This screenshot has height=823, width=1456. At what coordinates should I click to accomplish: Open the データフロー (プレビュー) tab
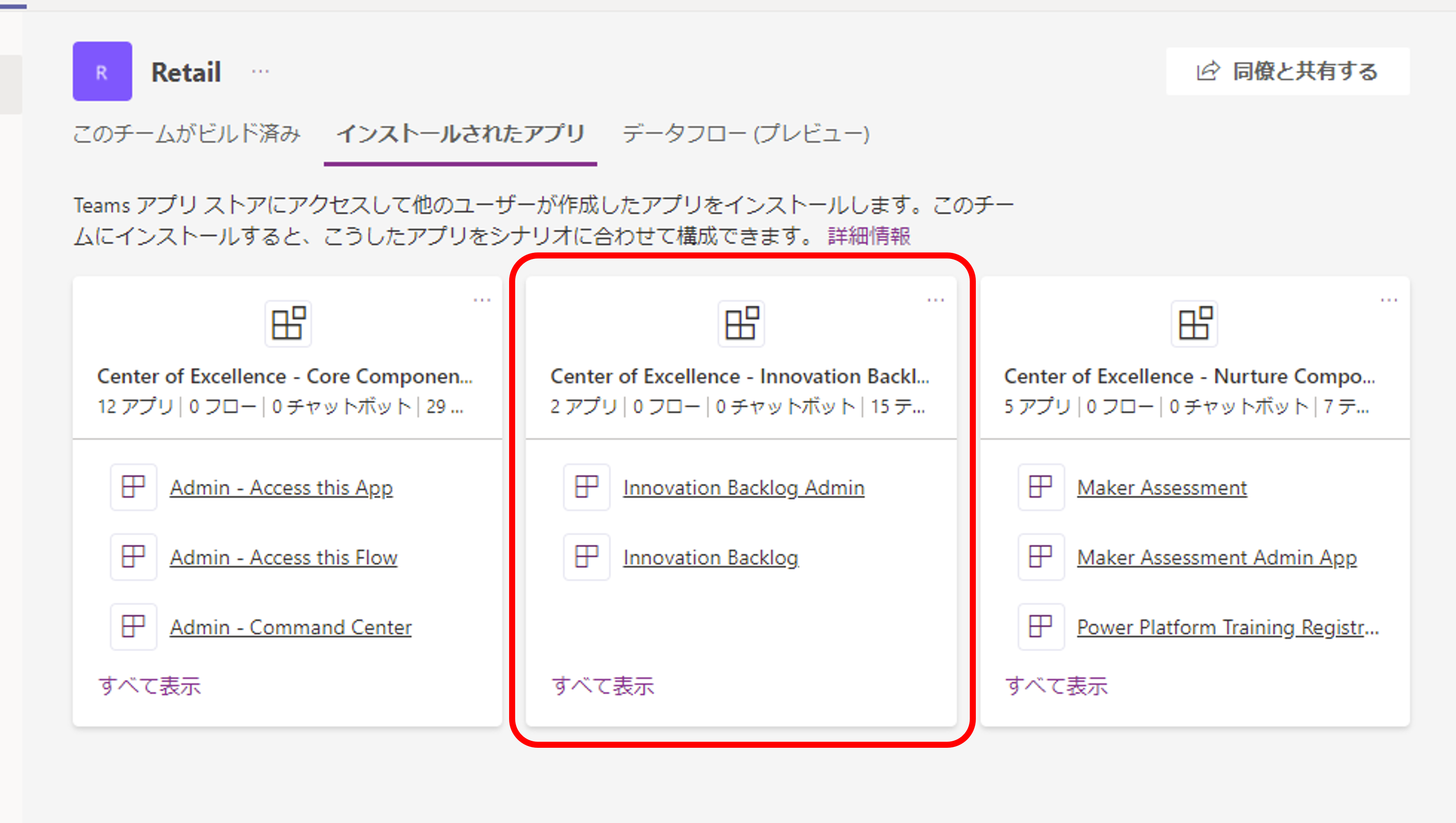(746, 134)
